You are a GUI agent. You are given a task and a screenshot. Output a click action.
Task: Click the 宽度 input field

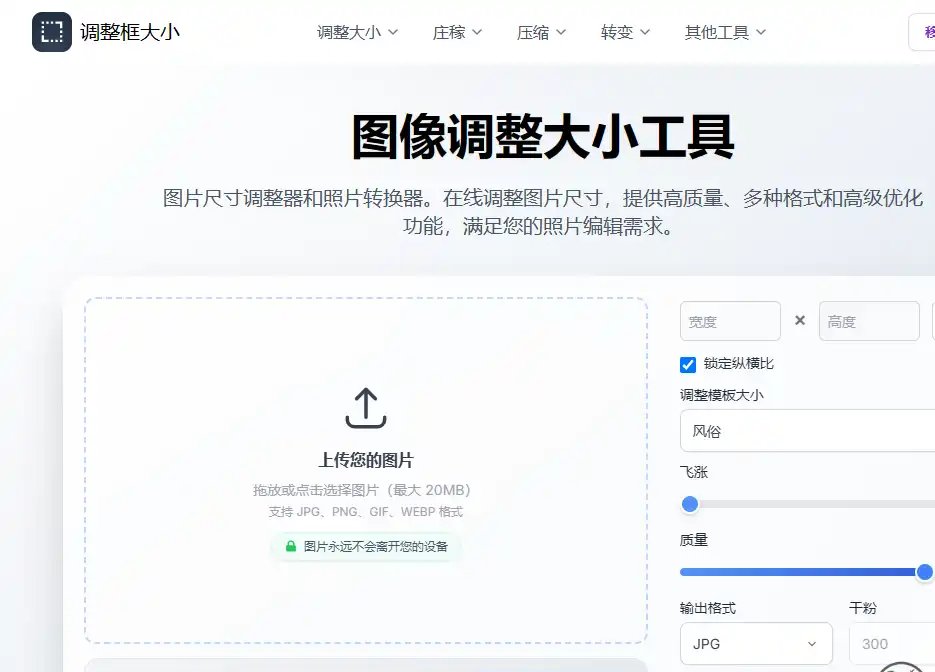pyautogui.click(x=730, y=321)
